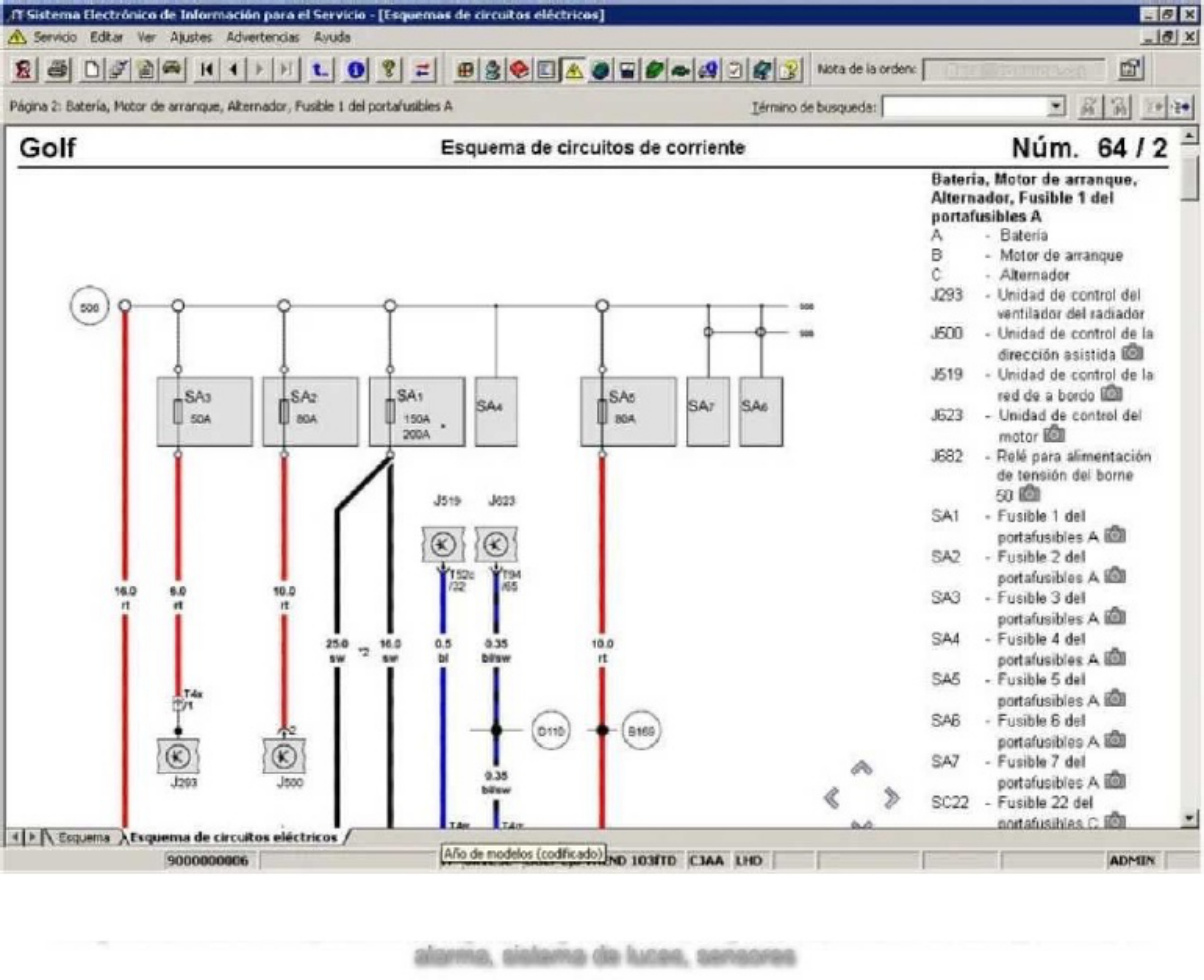This screenshot has height=980, width=1204.
Task: Click the blank new document toolbar icon
Action: (x=91, y=69)
